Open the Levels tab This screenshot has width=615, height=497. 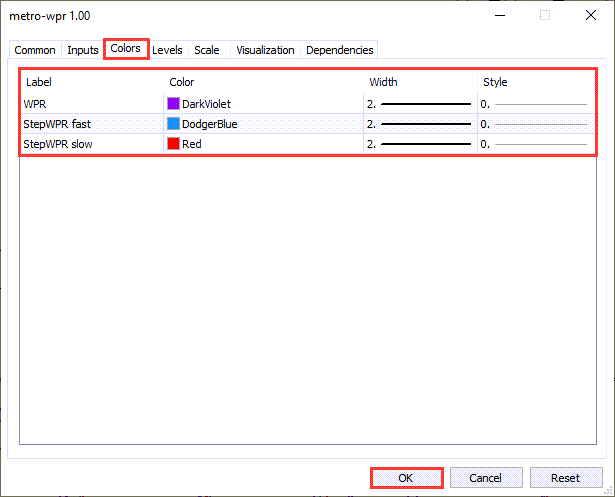coord(167,50)
